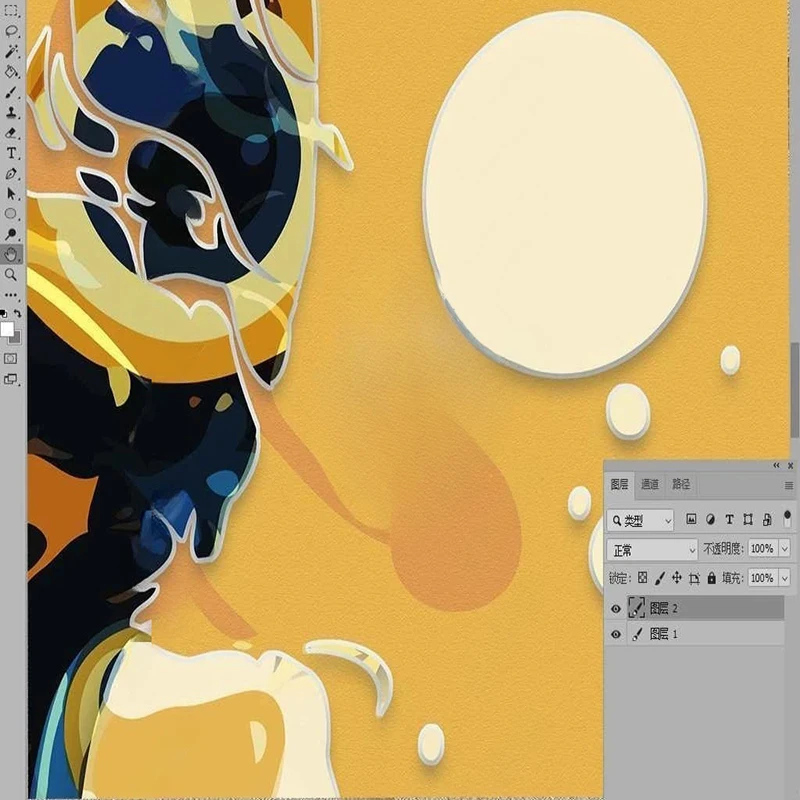Switch to the 路径 tab
This screenshot has width=800, height=800.
pos(681,484)
